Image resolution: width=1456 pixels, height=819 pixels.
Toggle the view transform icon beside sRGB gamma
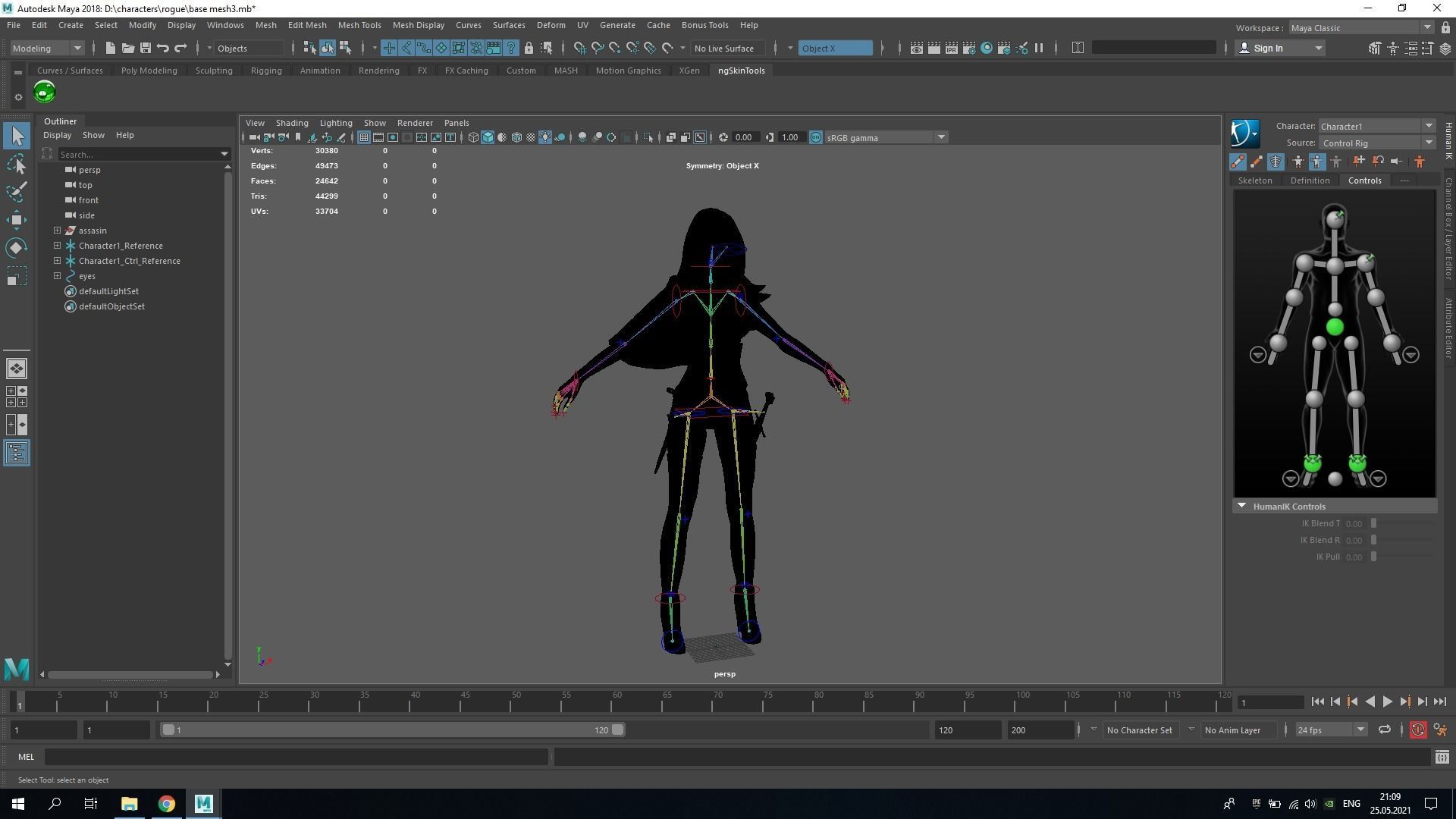coord(816,137)
